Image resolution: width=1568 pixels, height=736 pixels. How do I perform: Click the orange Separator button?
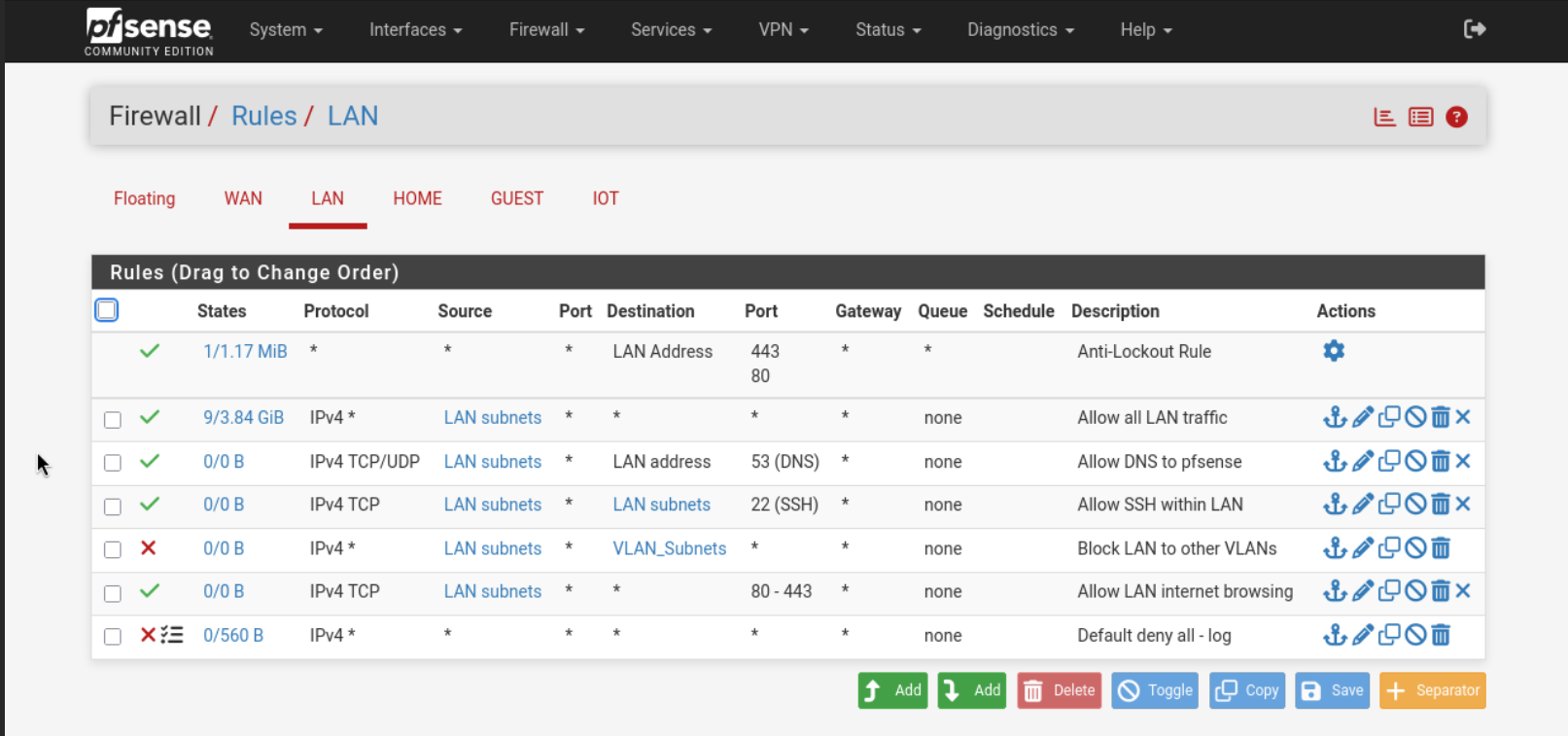click(1433, 690)
